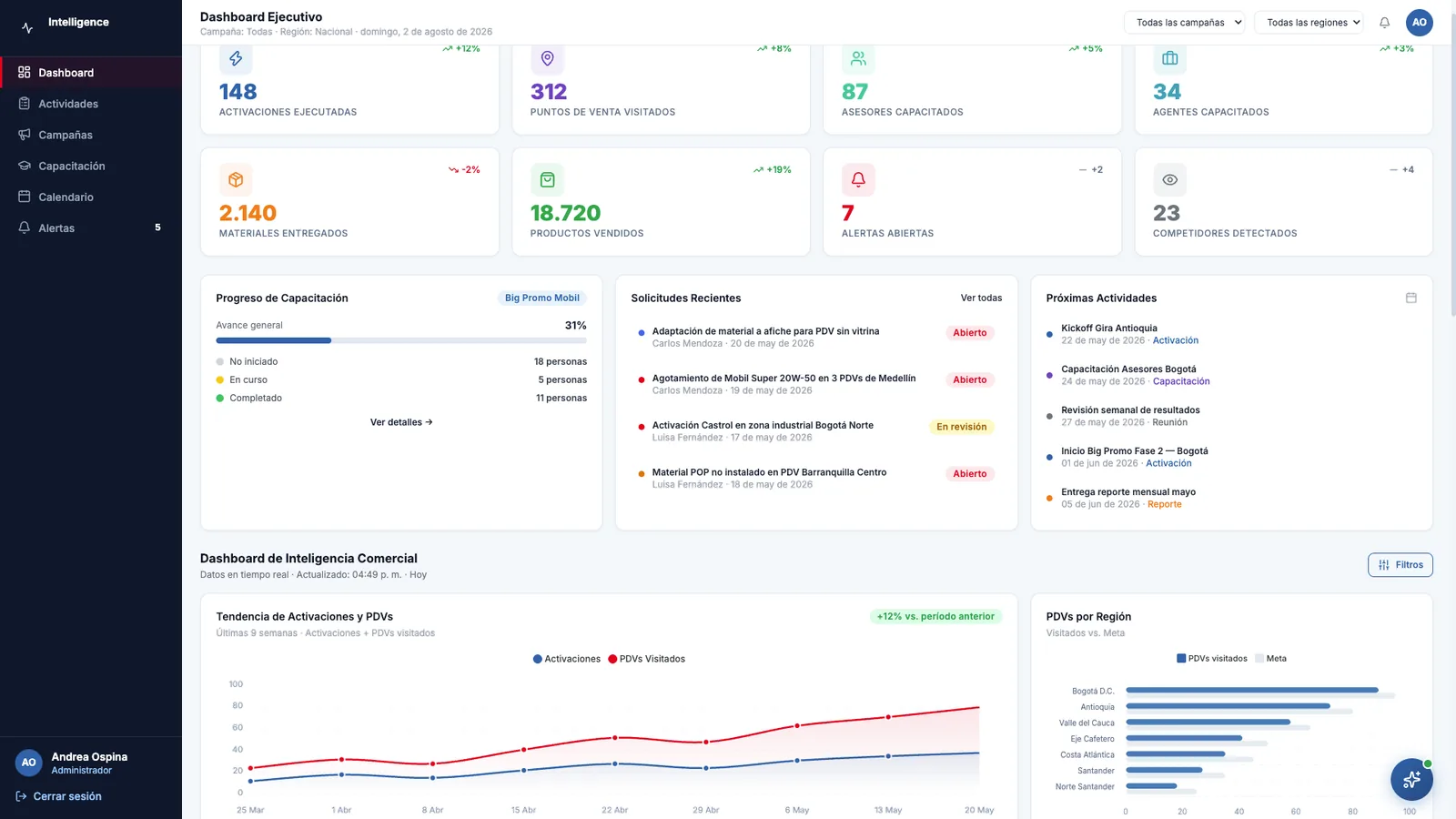
Task: Click Abierto badge on Material POP request
Action: point(970,473)
